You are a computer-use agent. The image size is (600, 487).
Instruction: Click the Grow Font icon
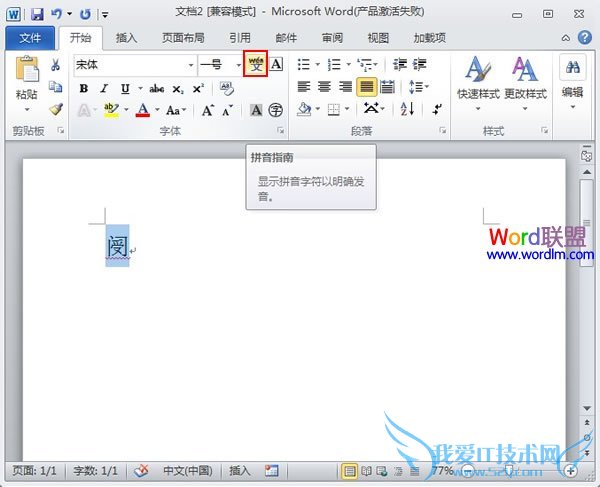pyautogui.click(x=208, y=111)
